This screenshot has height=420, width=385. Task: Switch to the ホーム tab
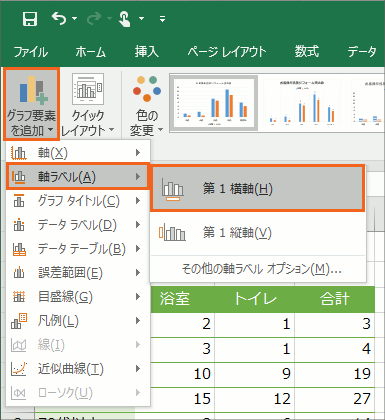[x=90, y=52]
